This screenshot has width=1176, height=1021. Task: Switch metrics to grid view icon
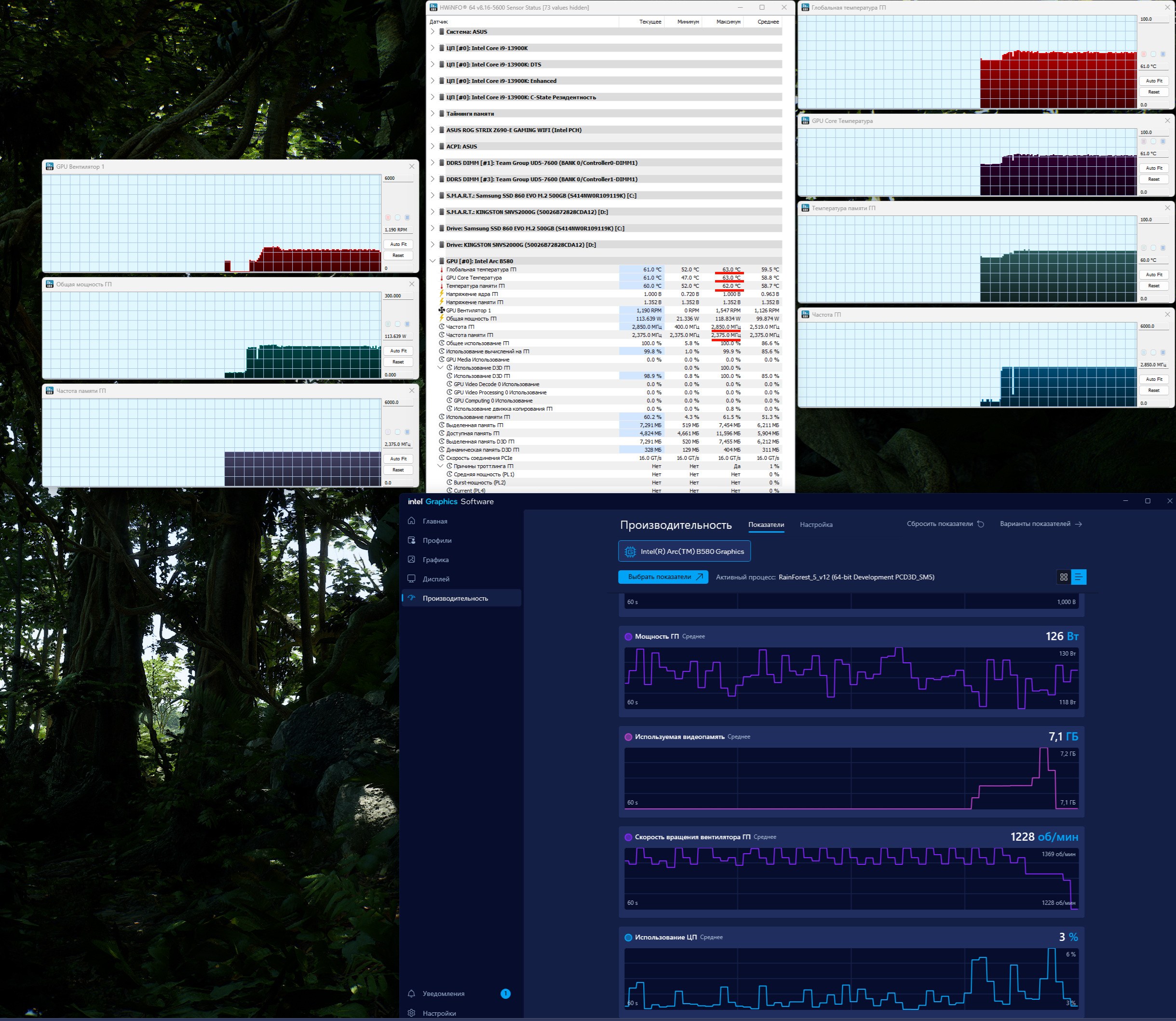pos(1063,577)
